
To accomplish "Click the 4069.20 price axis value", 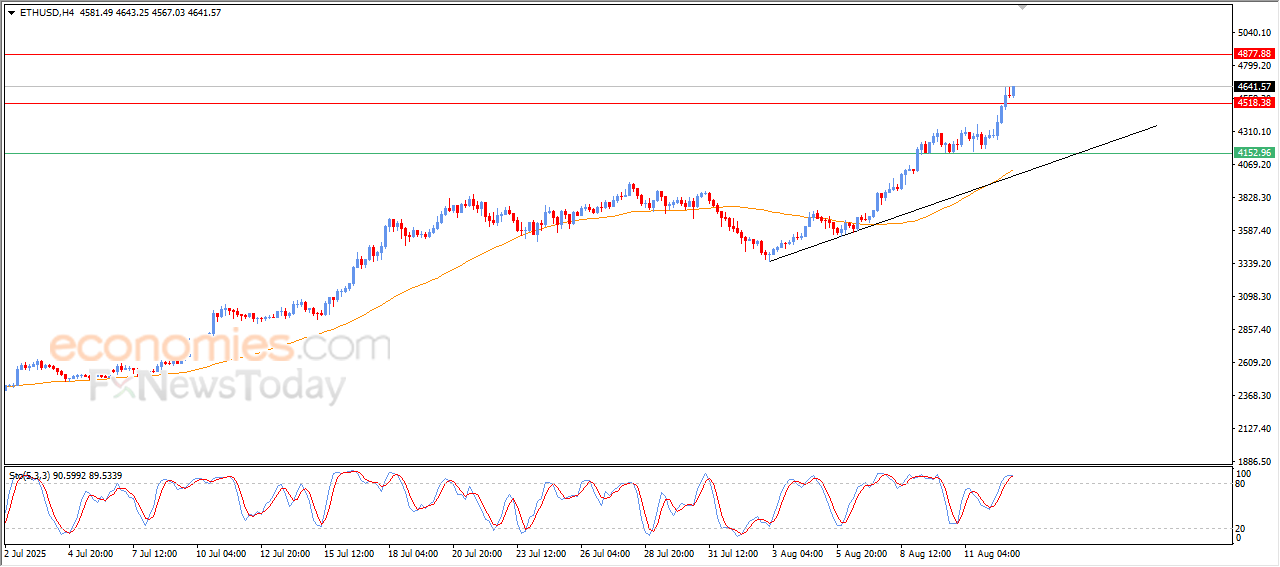I will pos(1254,165).
